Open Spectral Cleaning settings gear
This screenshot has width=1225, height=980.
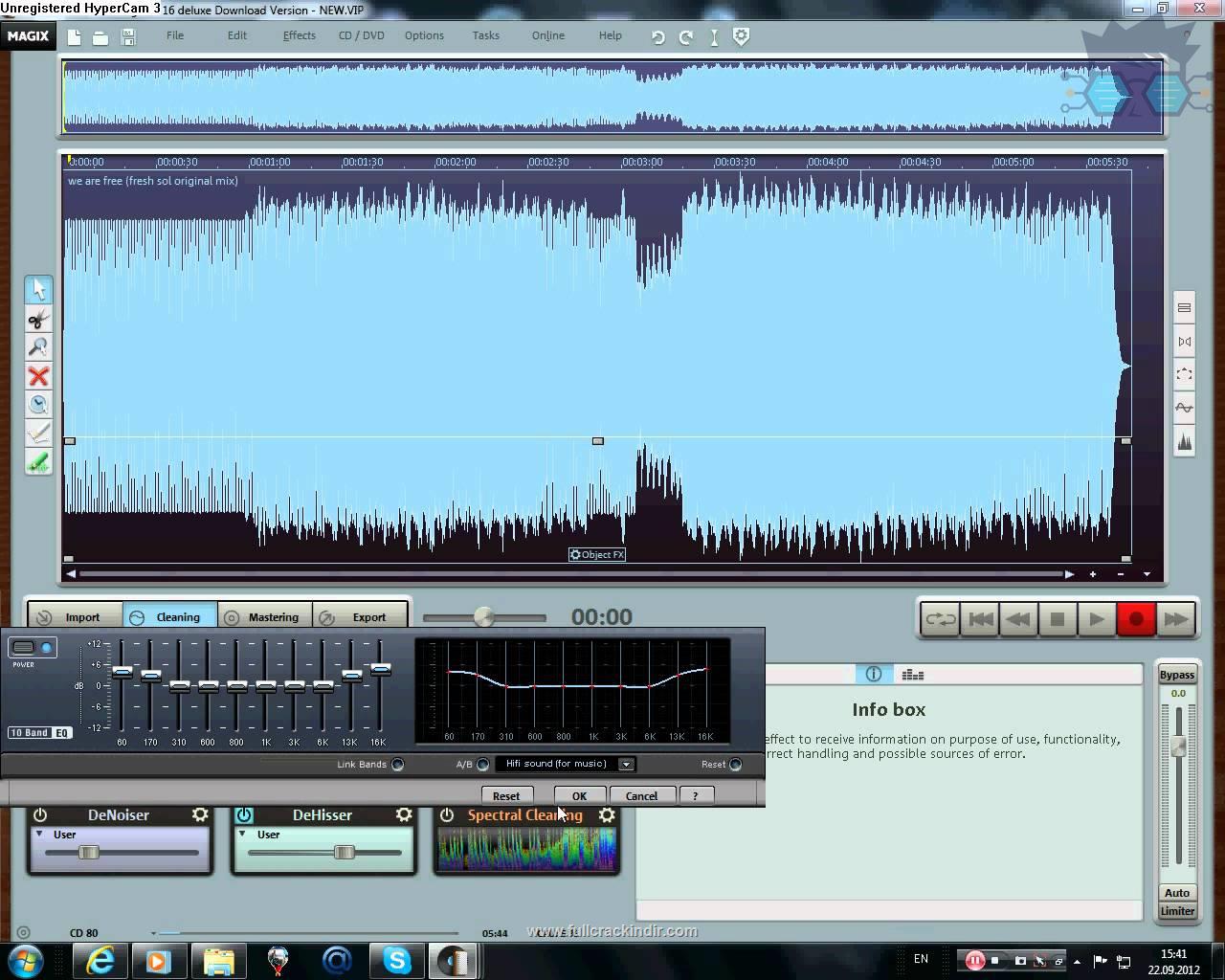[x=607, y=814]
